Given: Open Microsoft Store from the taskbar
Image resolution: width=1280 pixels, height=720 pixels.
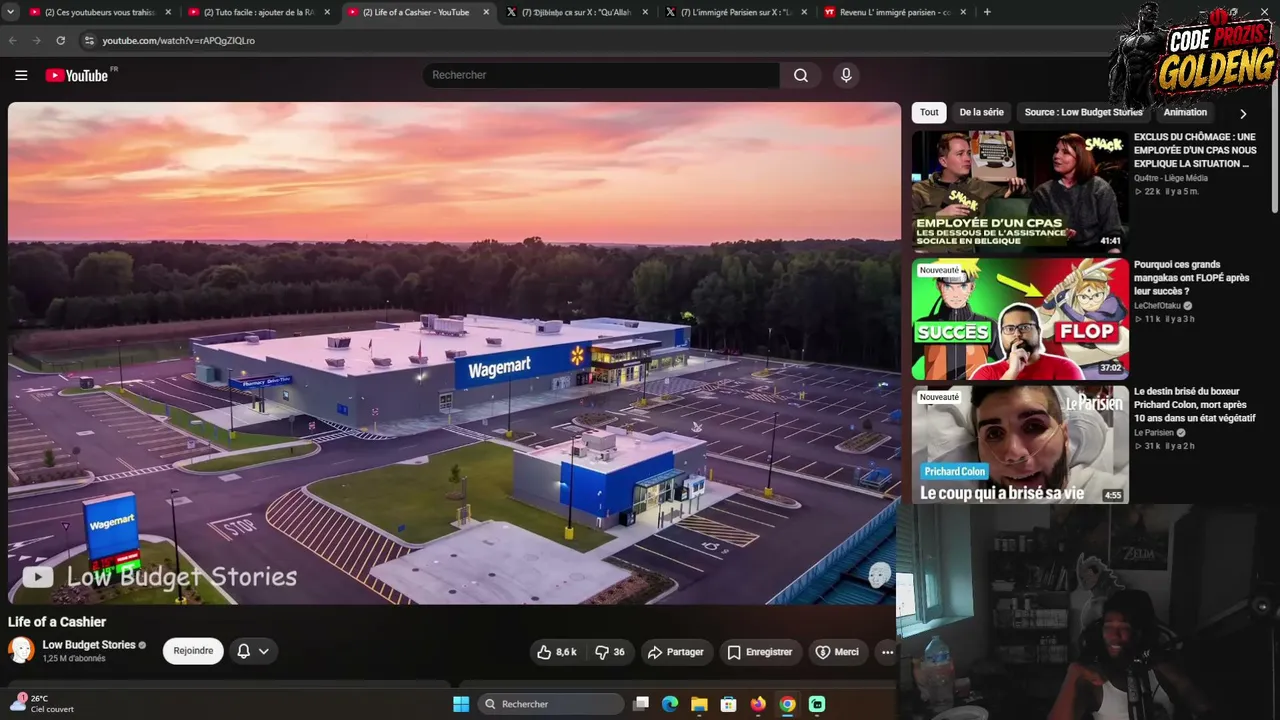Looking at the screenshot, I should pos(729,704).
